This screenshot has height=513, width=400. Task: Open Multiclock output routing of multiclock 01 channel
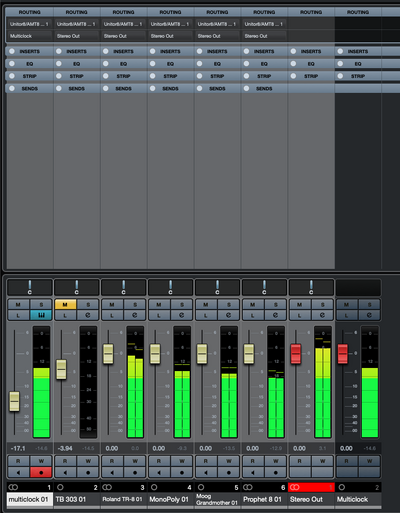29,36
